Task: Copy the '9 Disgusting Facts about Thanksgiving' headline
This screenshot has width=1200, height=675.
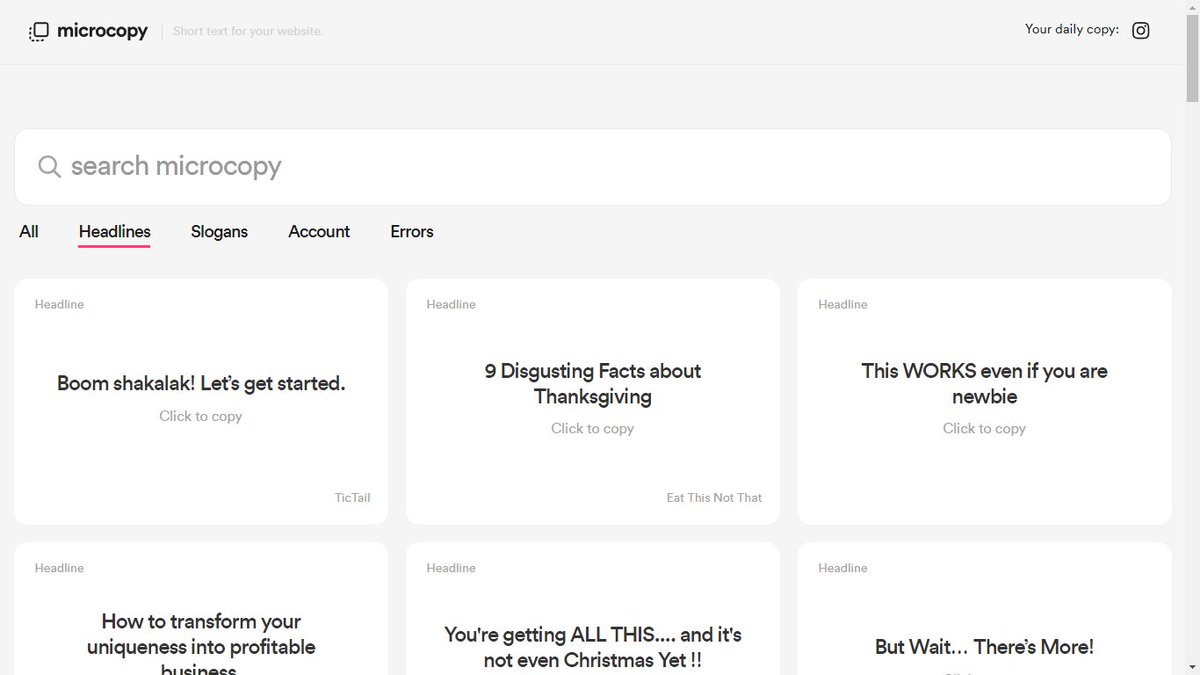Action: pyautogui.click(x=592, y=383)
